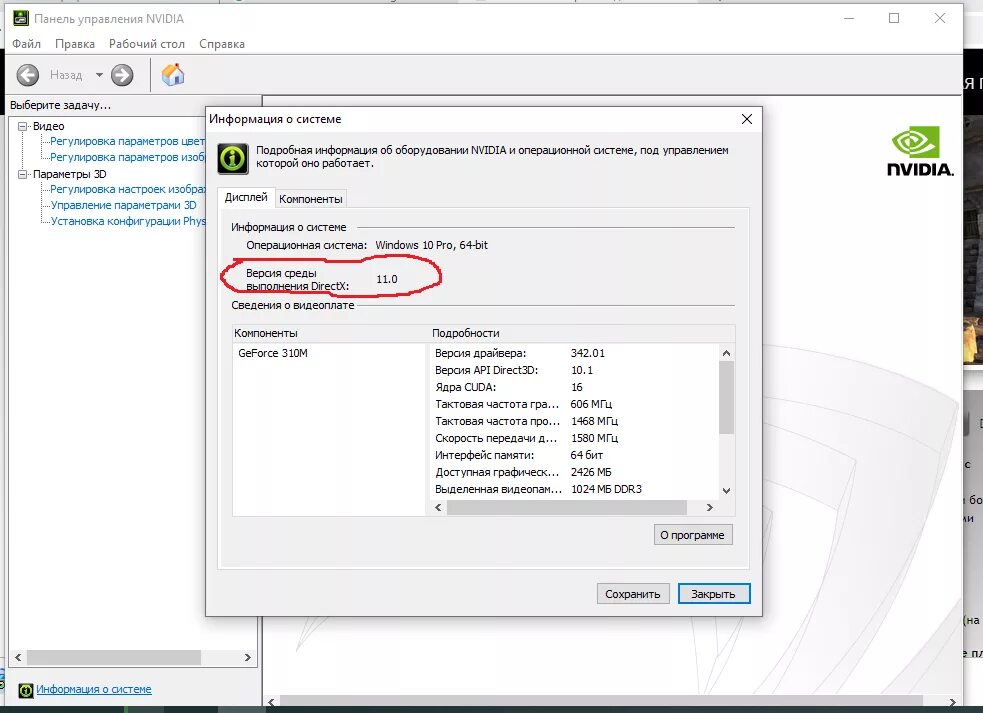
Task: Open the Рабочий стол menu
Action: pyautogui.click(x=147, y=44)
